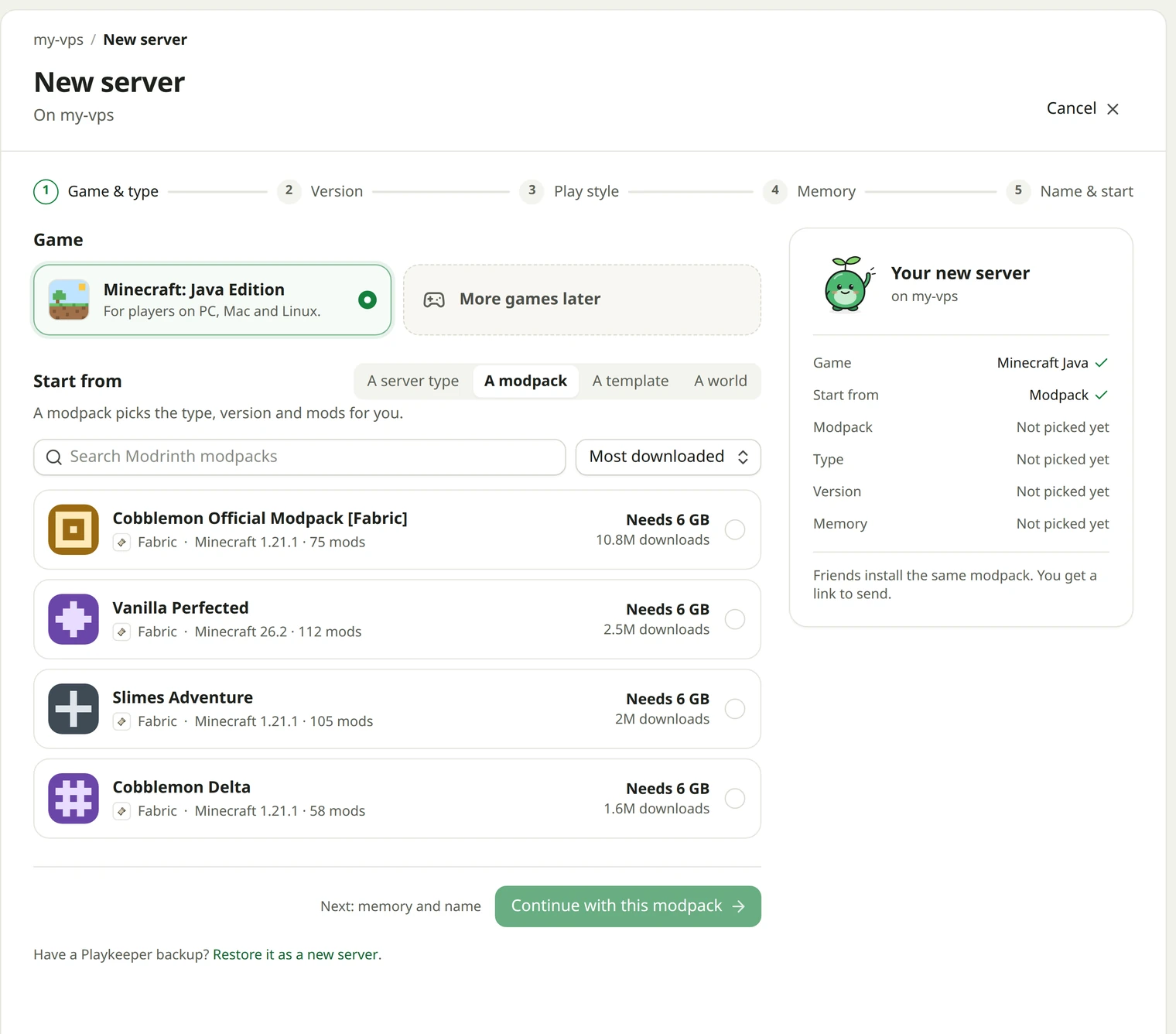Click the Memory step label
The height and width of the screenshot is (1034, 1176).
point(826,191)
